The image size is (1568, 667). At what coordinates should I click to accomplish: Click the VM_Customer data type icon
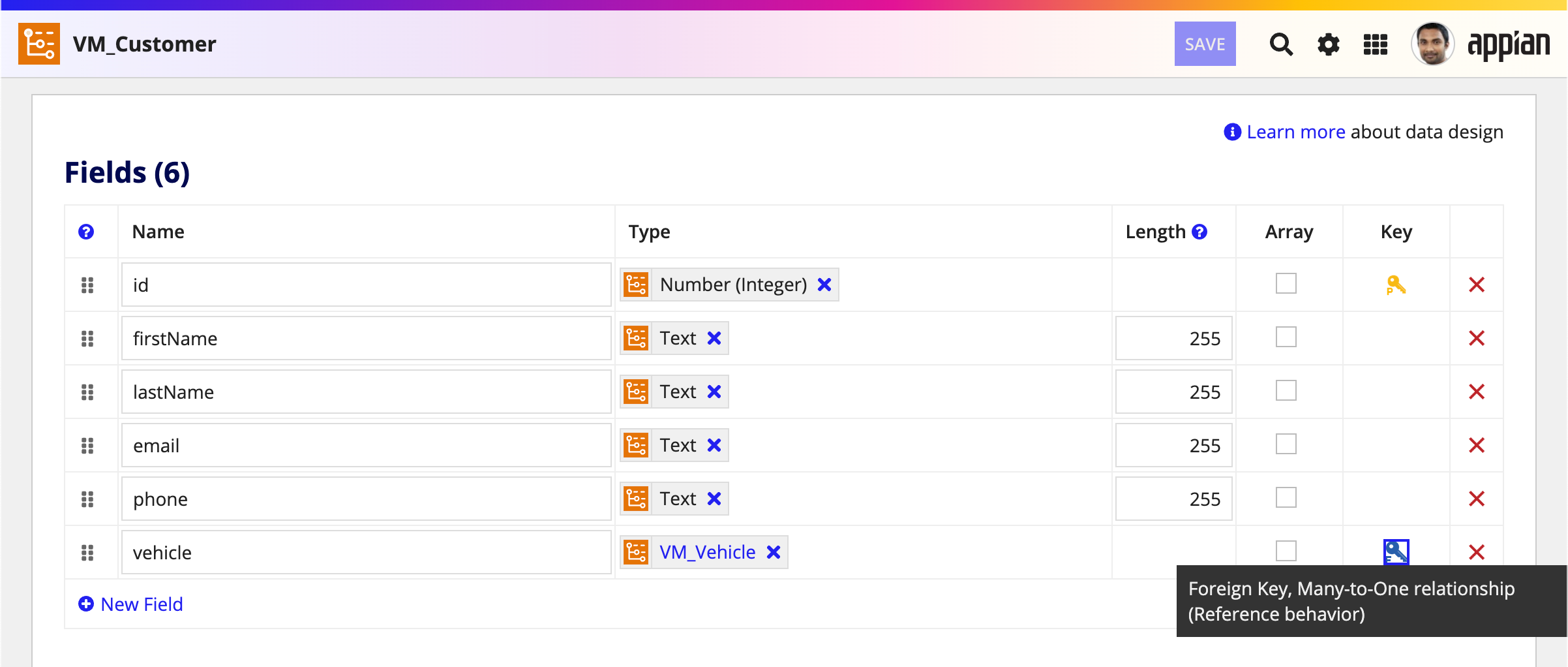pyautogui.click(x=39, y=44)
